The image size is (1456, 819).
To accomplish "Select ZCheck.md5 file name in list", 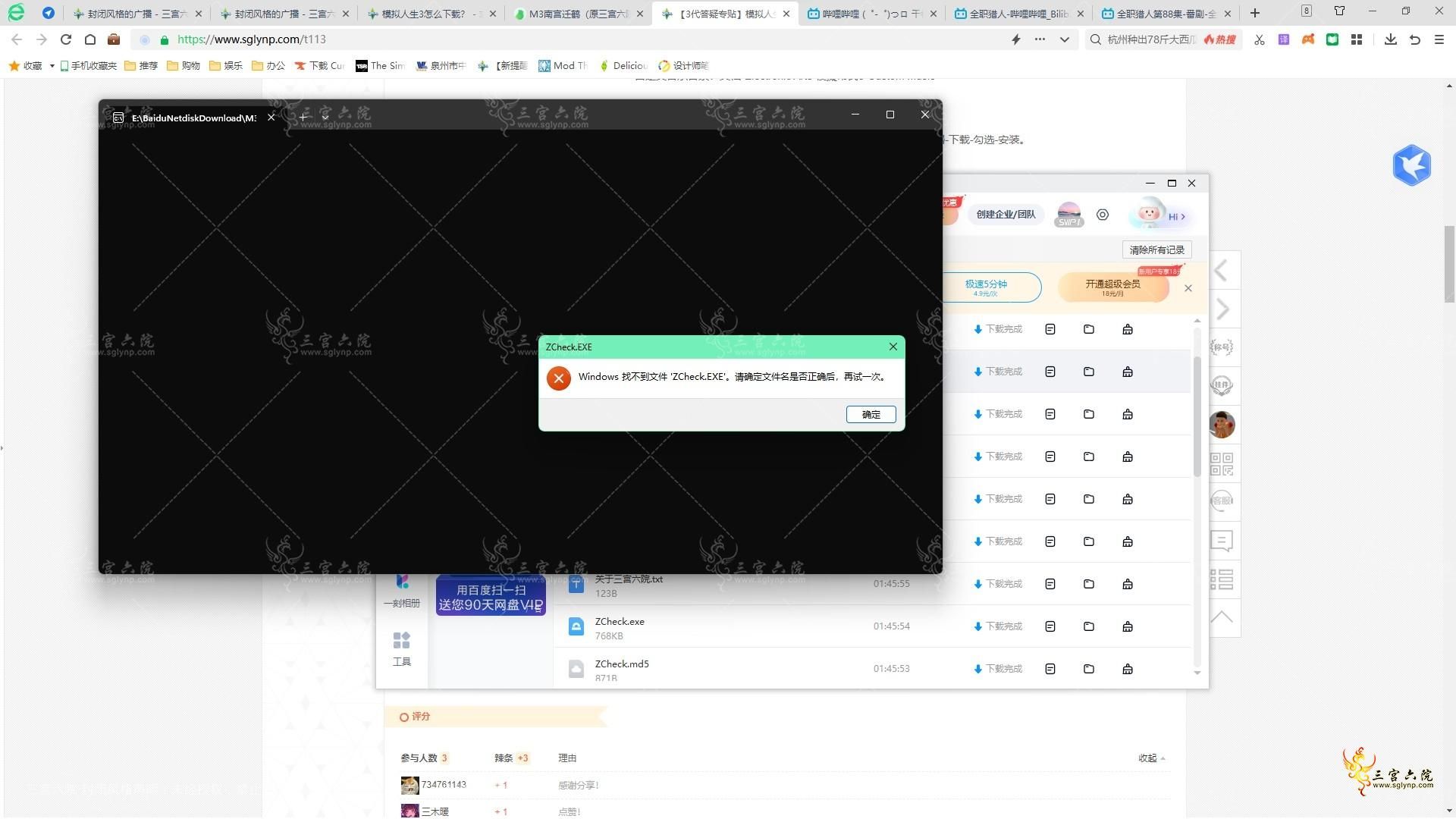I will coord(622,664).
